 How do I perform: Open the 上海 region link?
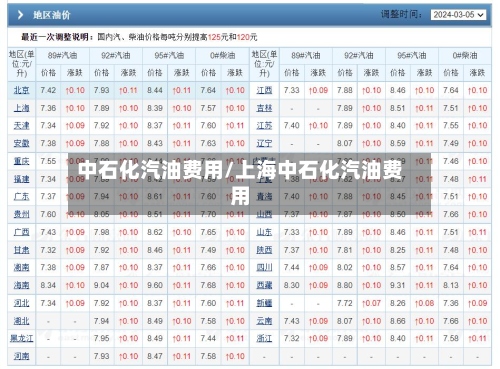(x=22, y=108)
